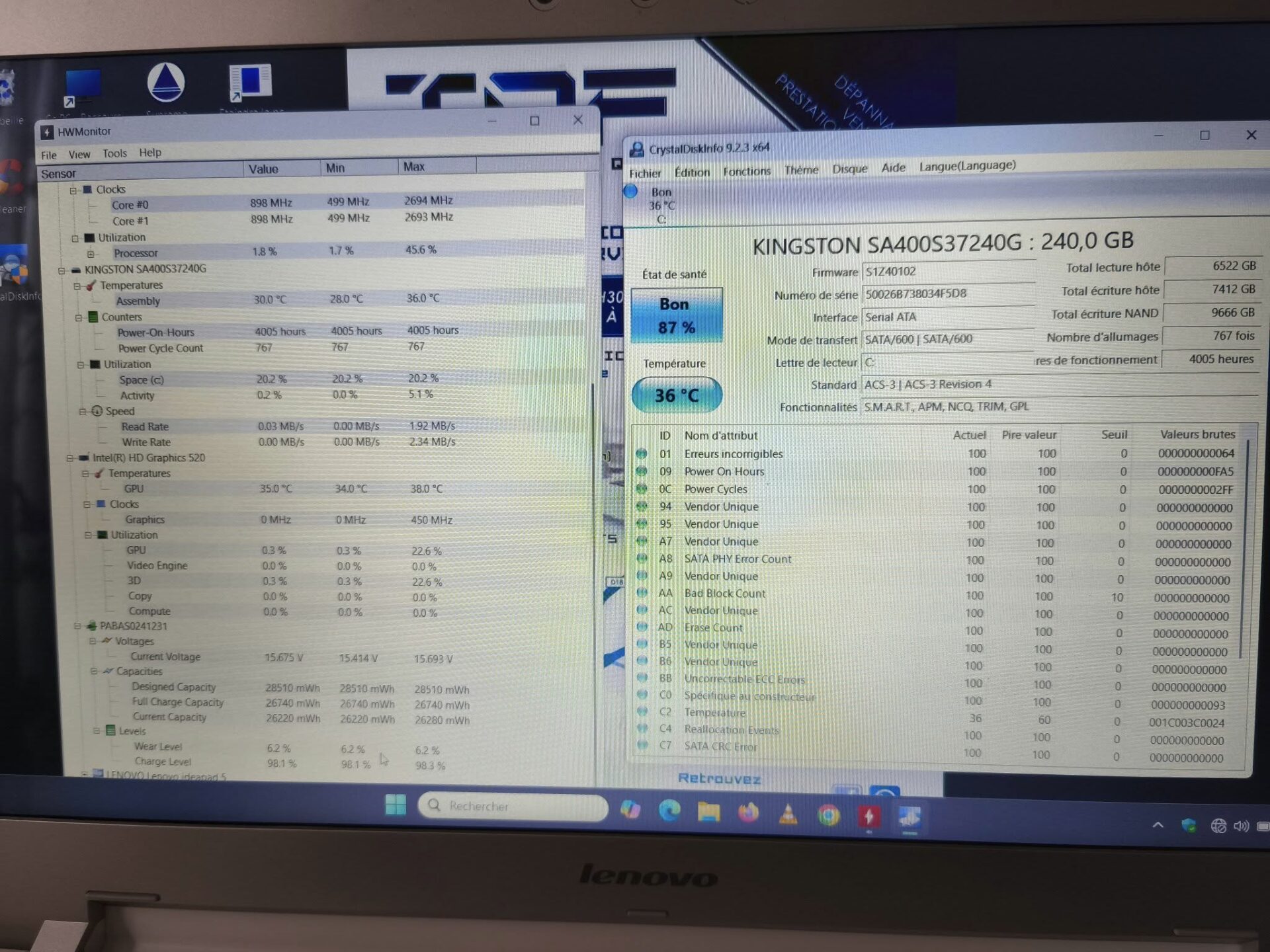Viewport: 1270px width, 952px height.
Task: Click the Rechercher taskbar search box
Action: point(513,806)
